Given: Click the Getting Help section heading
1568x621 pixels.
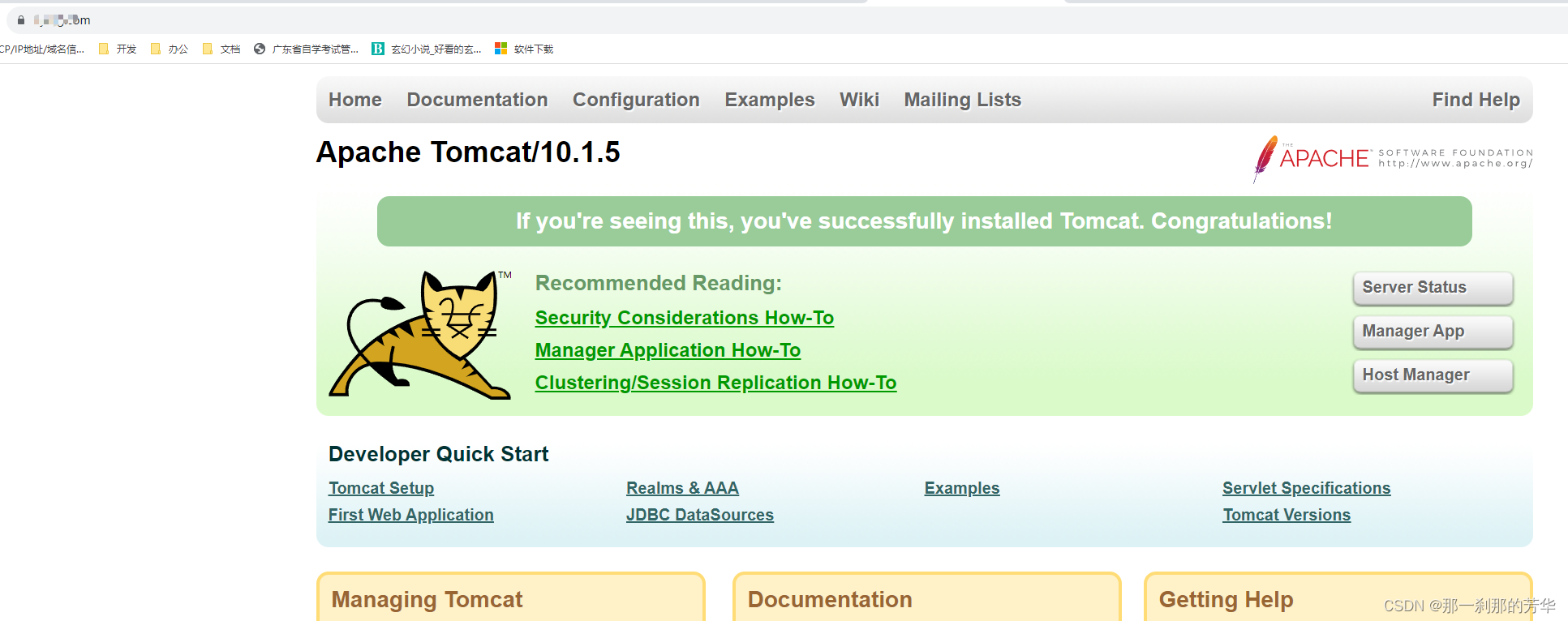Looking at the screenshot, I should click(1226, 600).
